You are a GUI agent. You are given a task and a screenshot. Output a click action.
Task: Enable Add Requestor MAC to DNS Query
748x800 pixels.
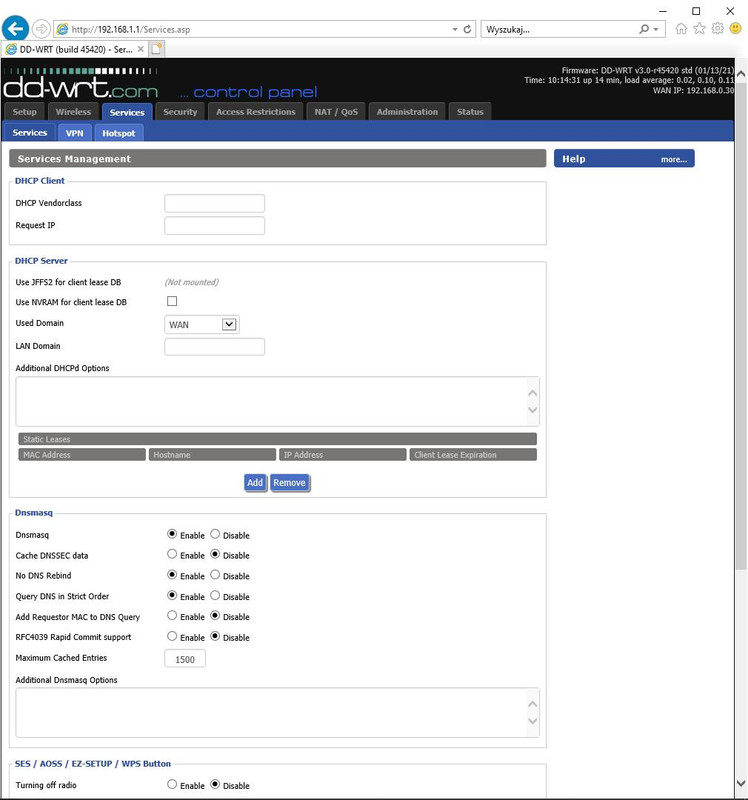point(172,616)
